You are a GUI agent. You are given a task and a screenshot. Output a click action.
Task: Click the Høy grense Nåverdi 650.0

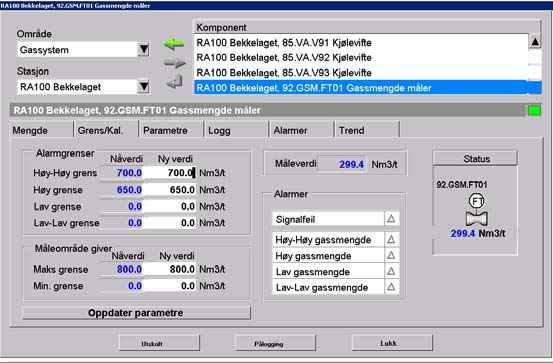129,190
